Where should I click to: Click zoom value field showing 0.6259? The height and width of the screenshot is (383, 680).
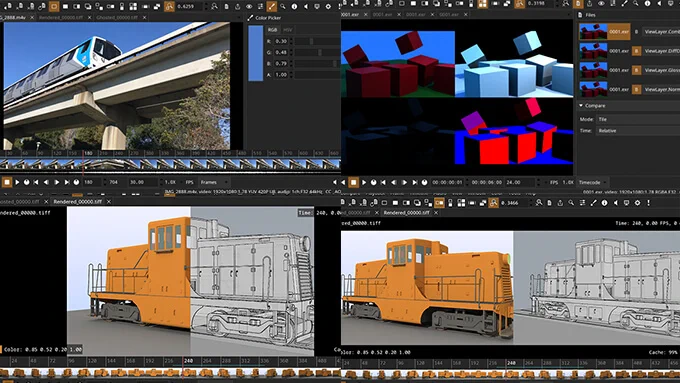(x=189, y=7)
